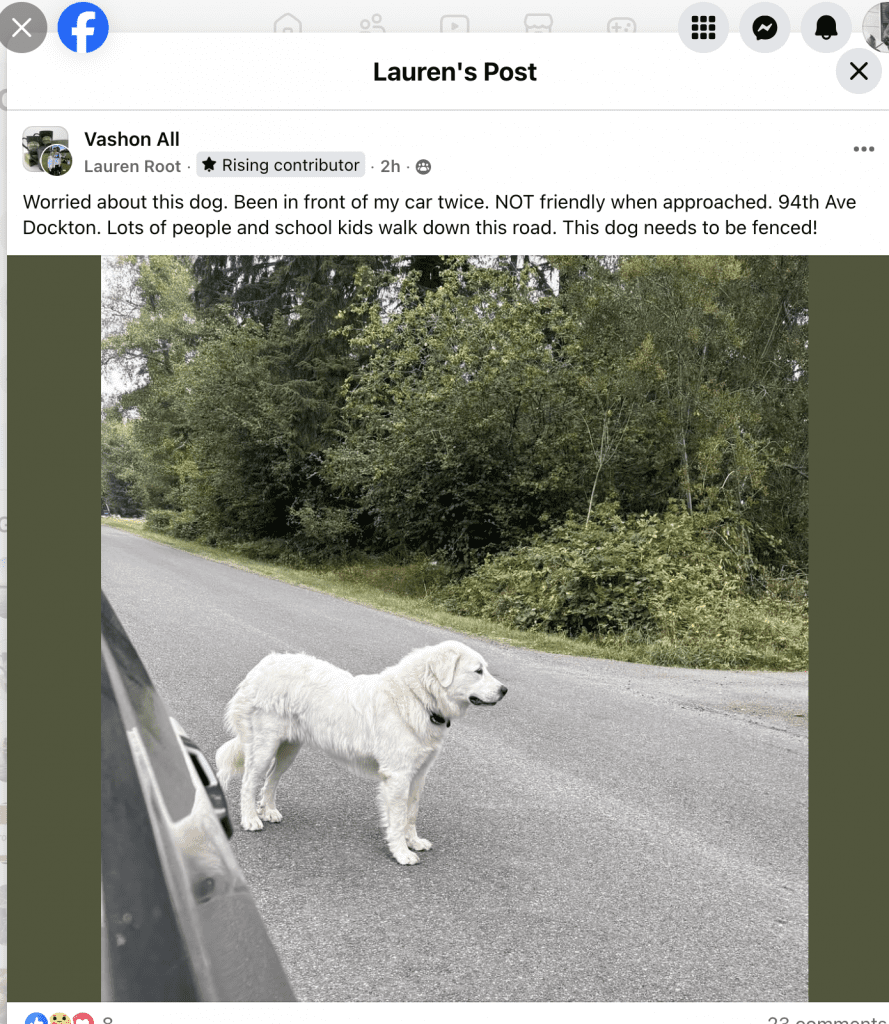Open the Vashon All group link
Image resolution: width=889 pixels, height=1024 pixels.
coord(132,139)
